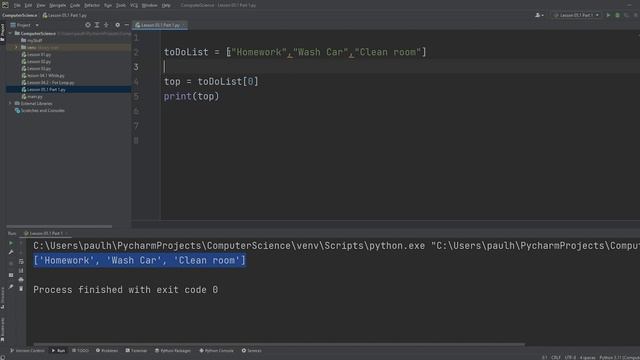The height and width of the screenshot is (360, 640).
Task: Click the soft-wrap icon in Run panel
Action: (x=21, y=261)
